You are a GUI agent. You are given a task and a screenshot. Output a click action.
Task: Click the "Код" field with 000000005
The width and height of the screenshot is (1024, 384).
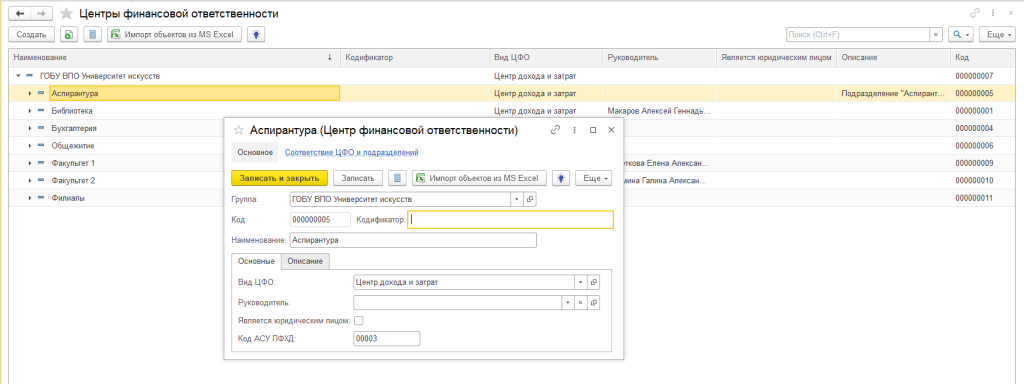[x=320, y=220]
